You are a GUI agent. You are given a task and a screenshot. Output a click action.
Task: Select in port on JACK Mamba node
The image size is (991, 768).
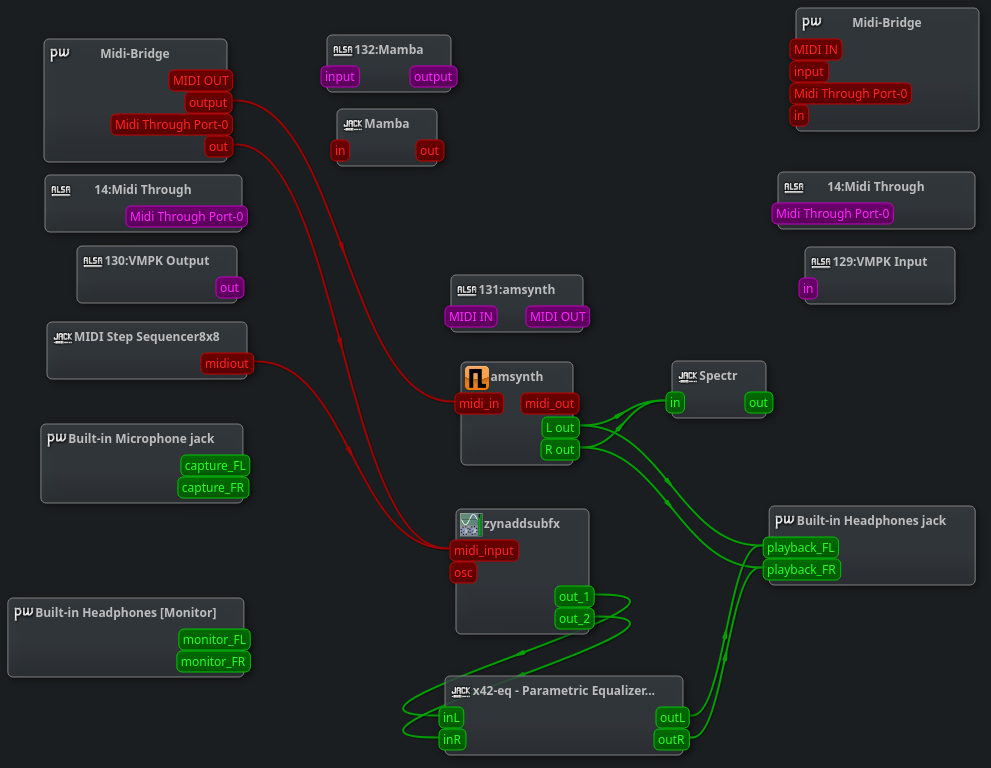[340, 150]
